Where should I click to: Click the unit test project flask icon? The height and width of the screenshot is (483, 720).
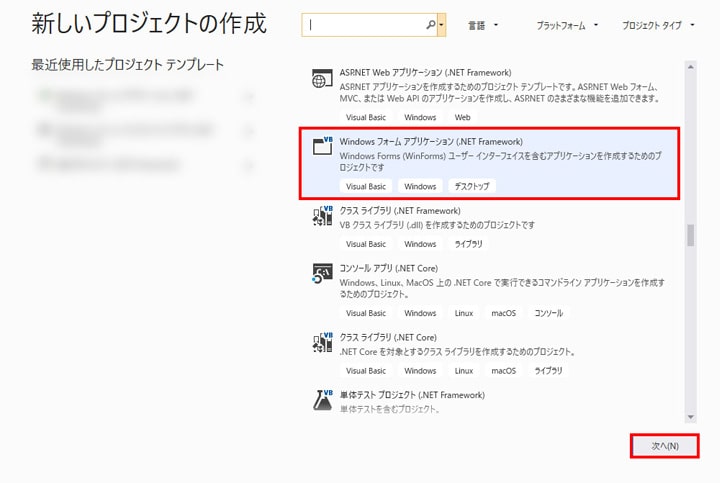pyautogui.click(x=323, y=400)
